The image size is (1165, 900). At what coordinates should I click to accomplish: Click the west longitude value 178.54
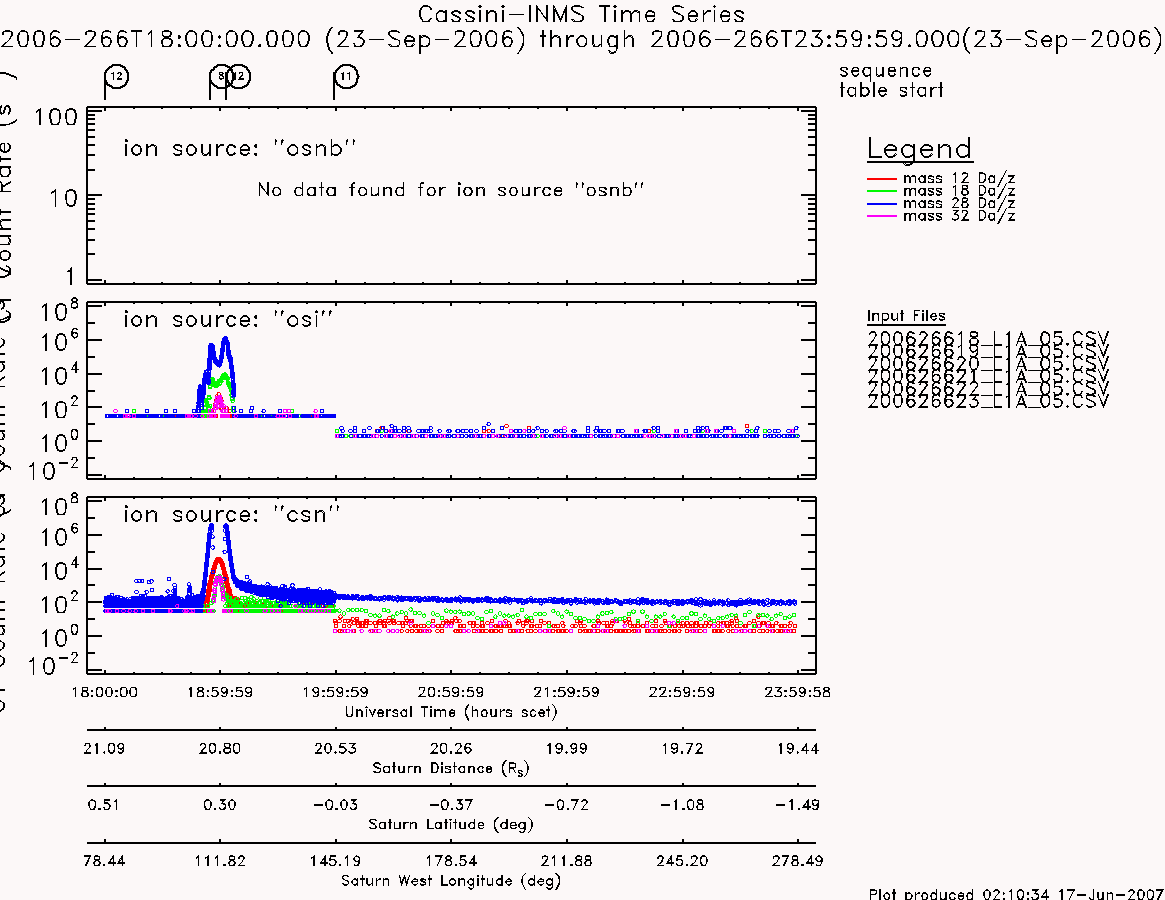(450, 861)
